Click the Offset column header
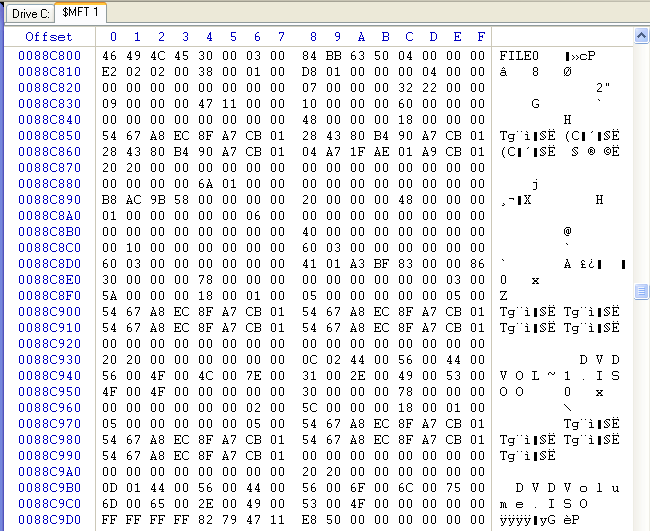The image size is (650, 531). click(49, 37)
